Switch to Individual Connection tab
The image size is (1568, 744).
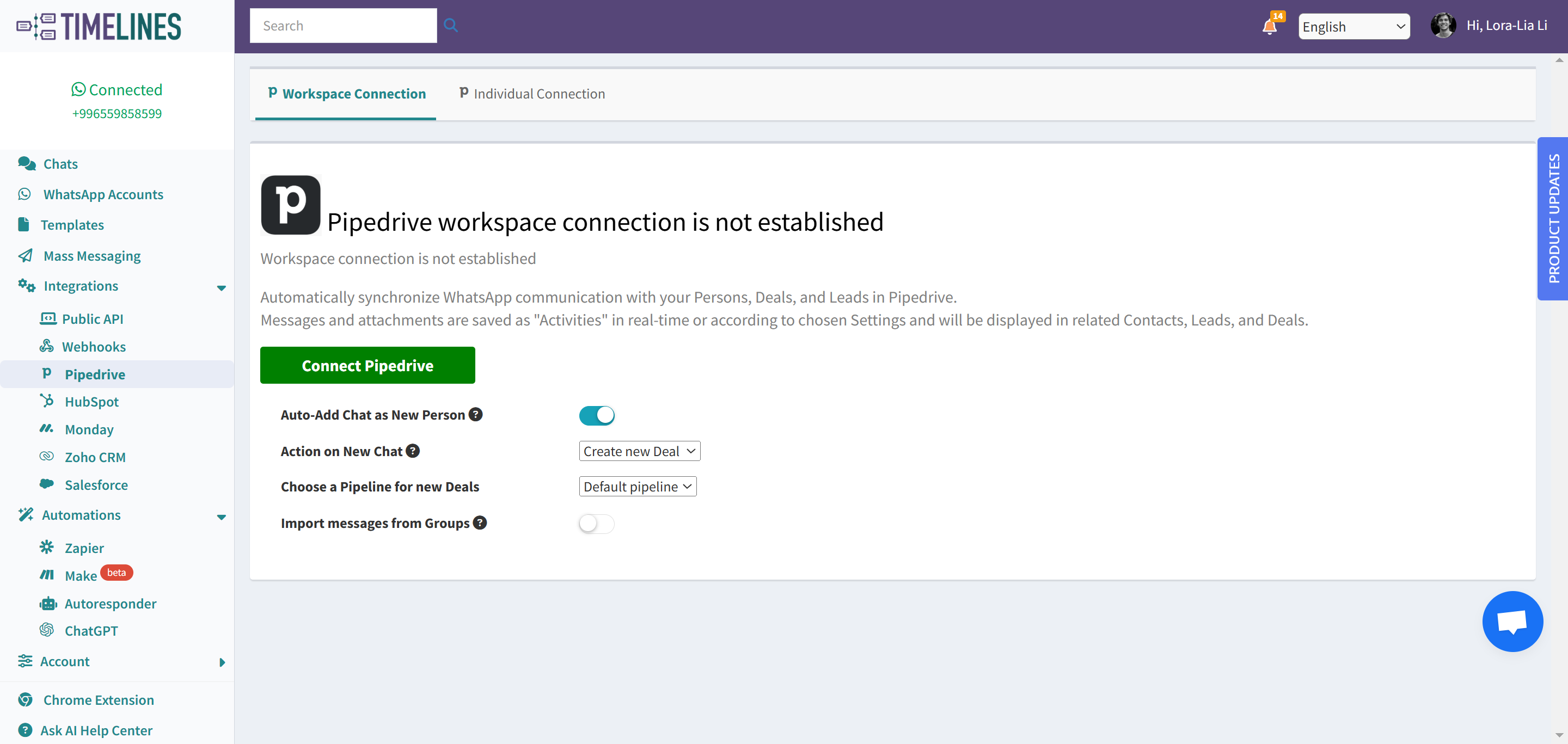(531, 94)
